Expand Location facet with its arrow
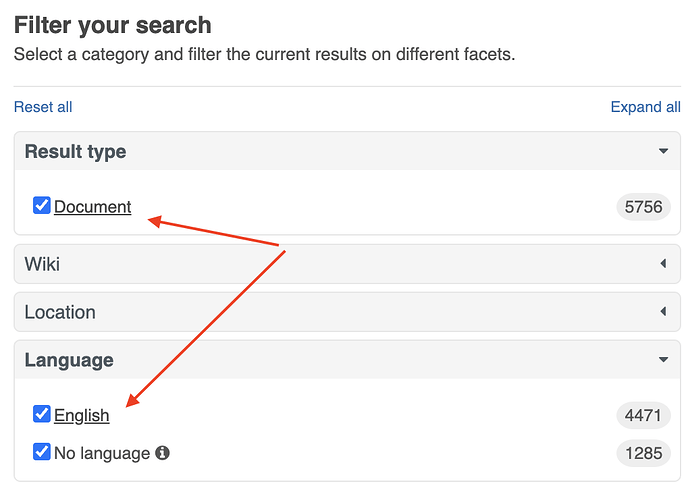This screenshot has height=490, width=690. pos(663,312)
